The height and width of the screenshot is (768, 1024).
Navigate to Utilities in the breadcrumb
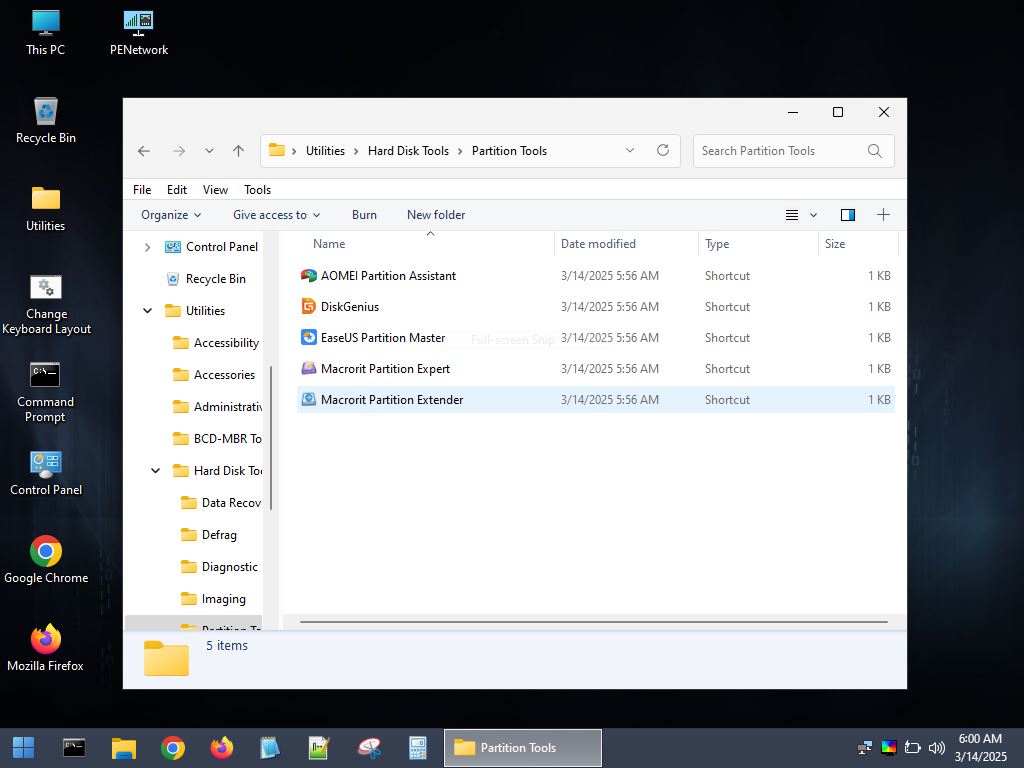coord(325,151)
